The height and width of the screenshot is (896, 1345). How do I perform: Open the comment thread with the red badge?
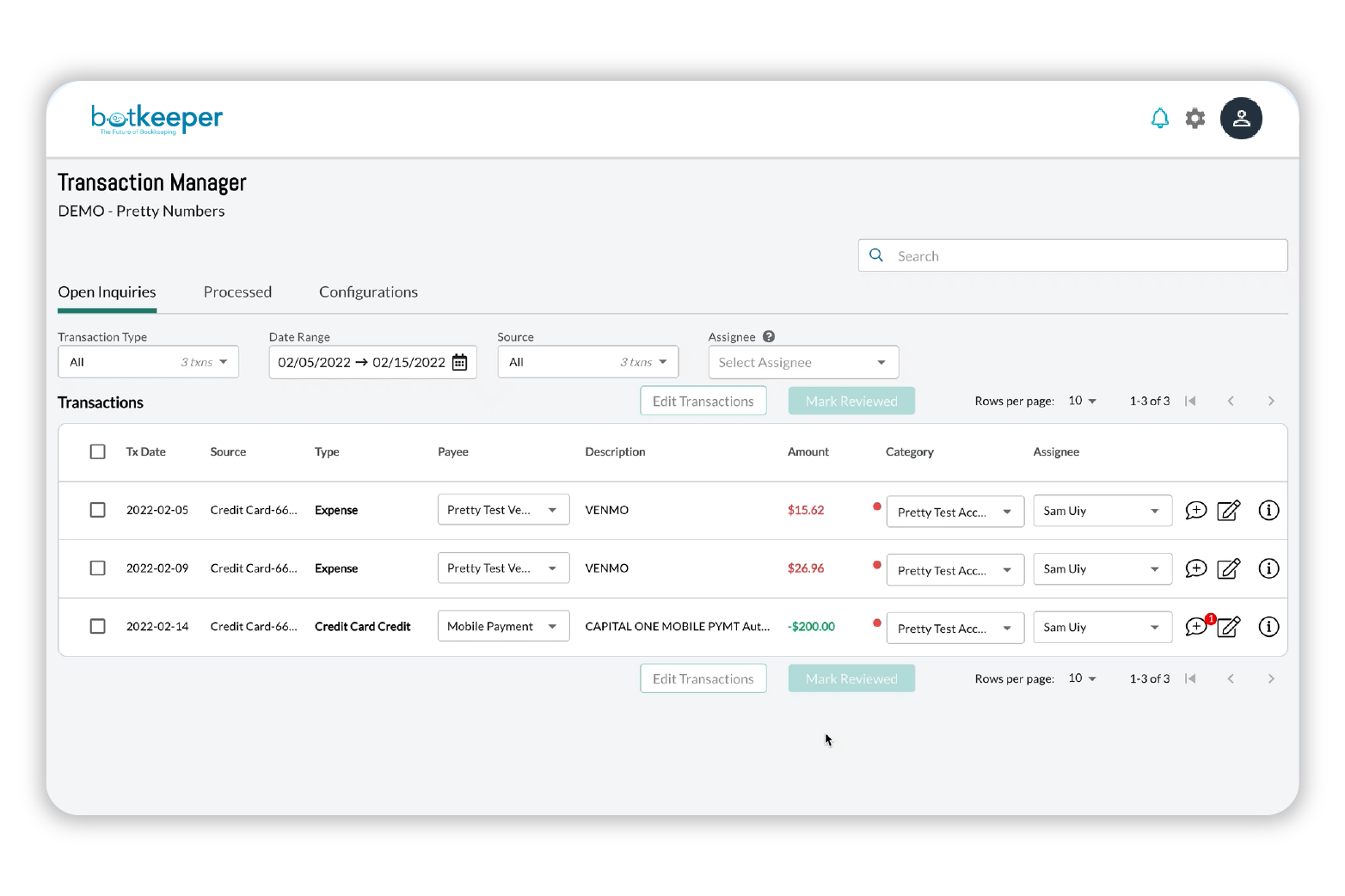[x=1195, y=627]
